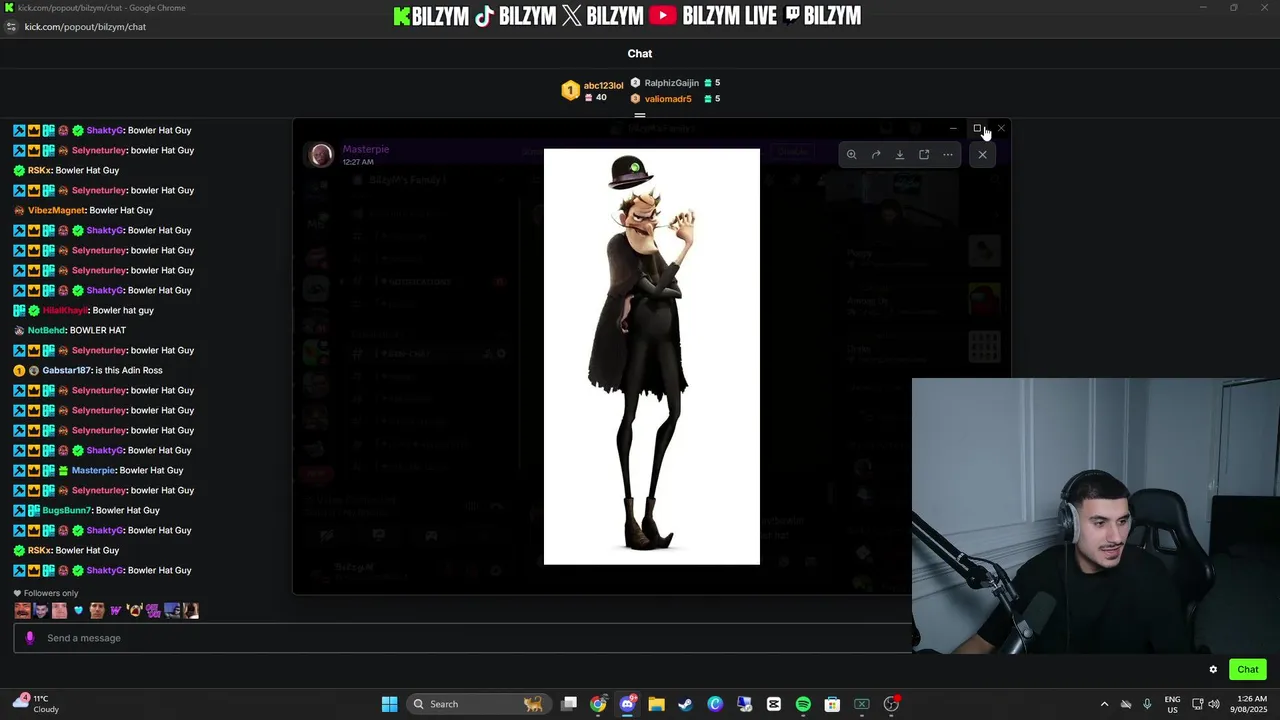Open CapCut on taskbar
Image resolution: width=1280 pixels, height=720 pixels.
click(x=774, y=704)
